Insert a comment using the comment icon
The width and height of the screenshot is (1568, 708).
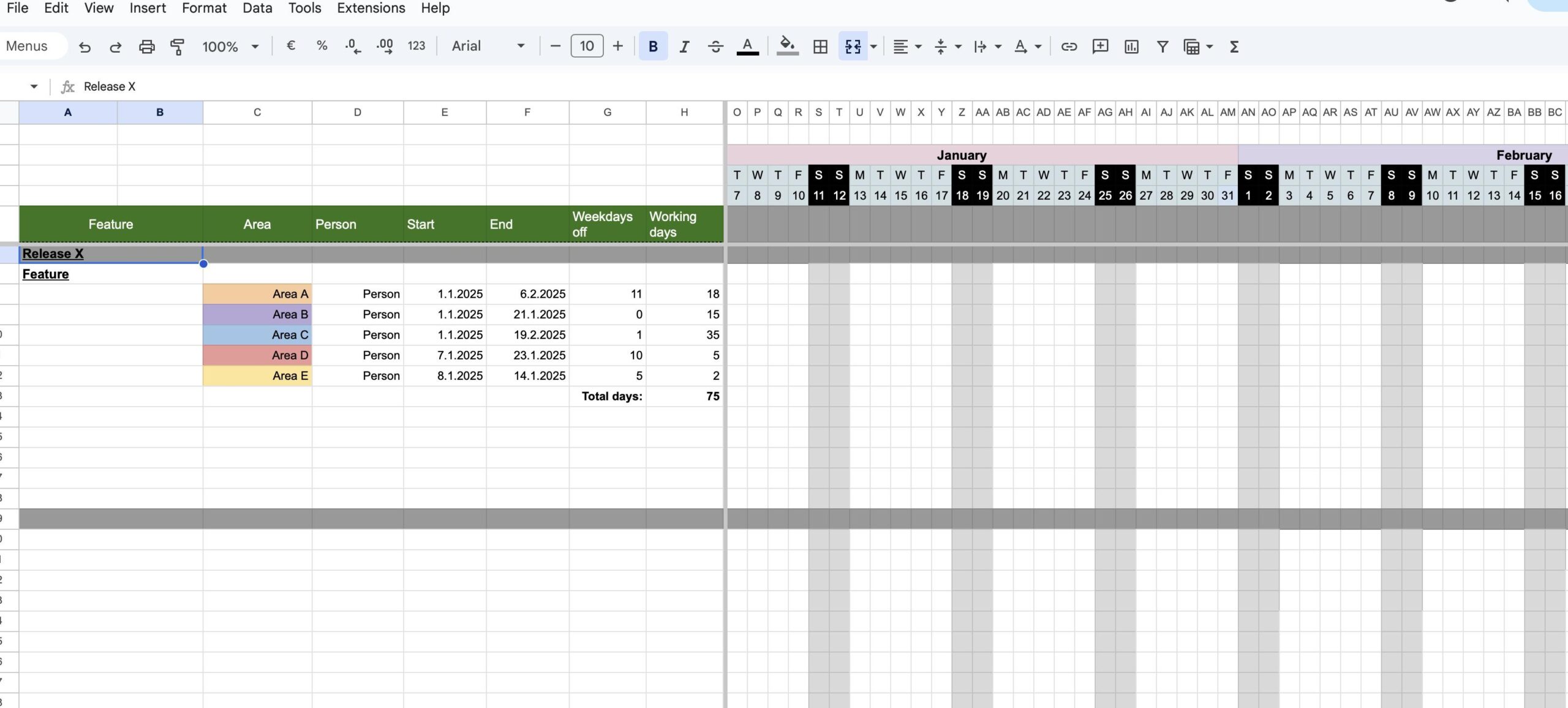[1099, 46]
